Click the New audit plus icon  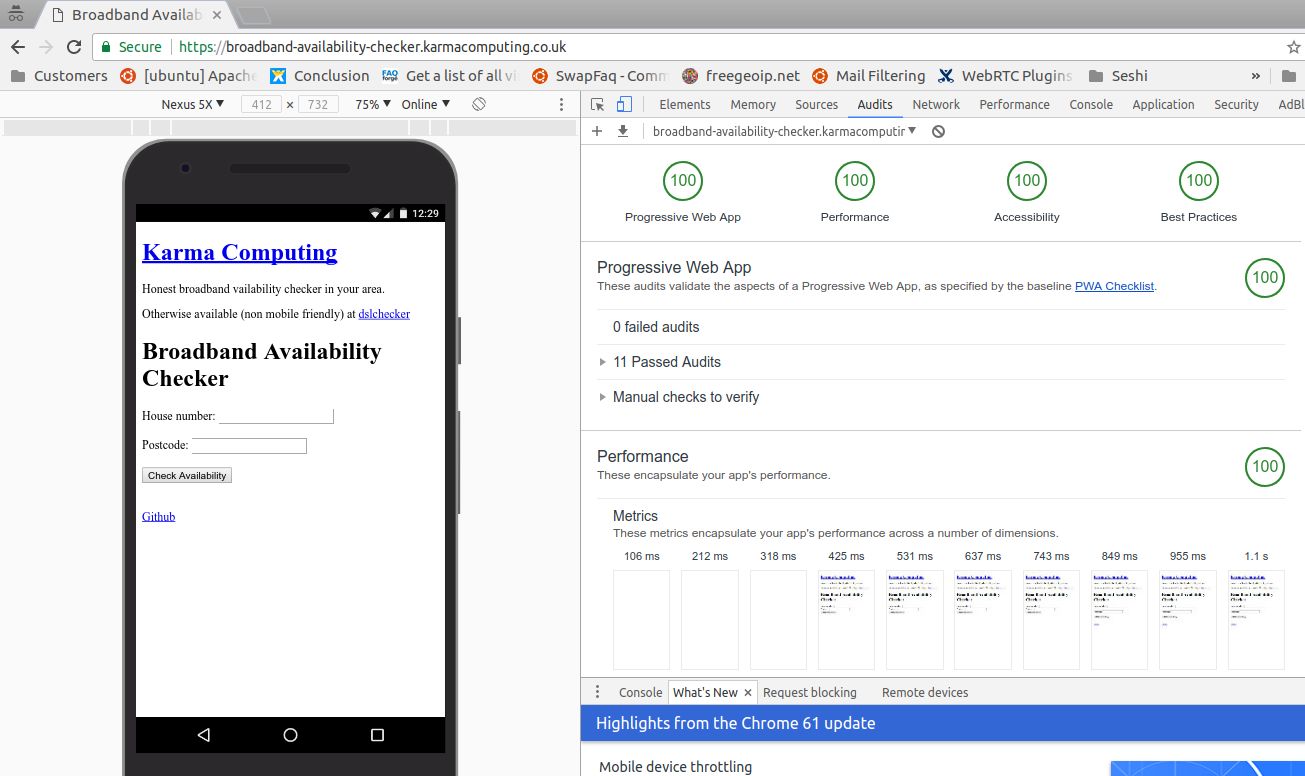point(597,131)
